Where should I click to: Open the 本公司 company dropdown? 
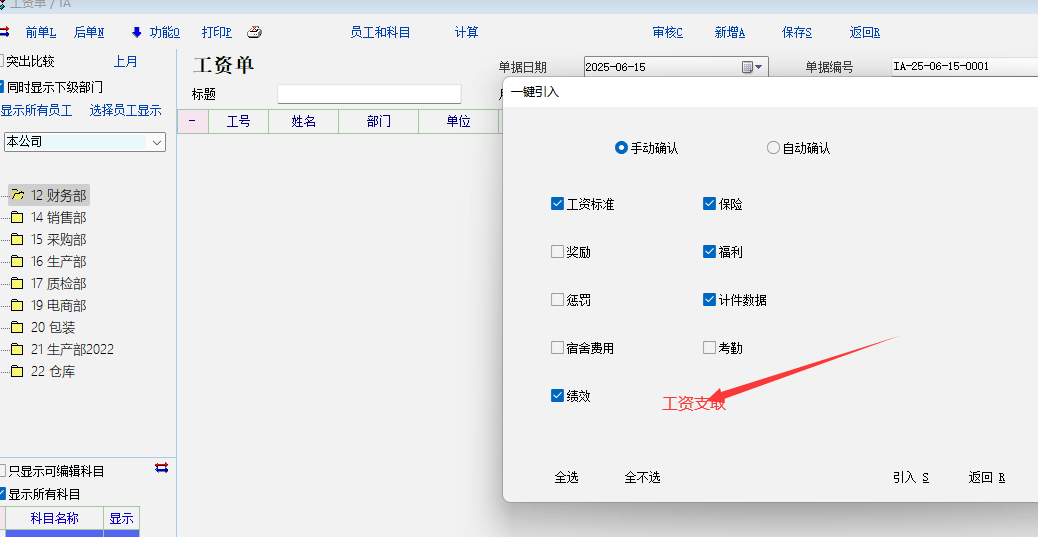tap(157, 143)
